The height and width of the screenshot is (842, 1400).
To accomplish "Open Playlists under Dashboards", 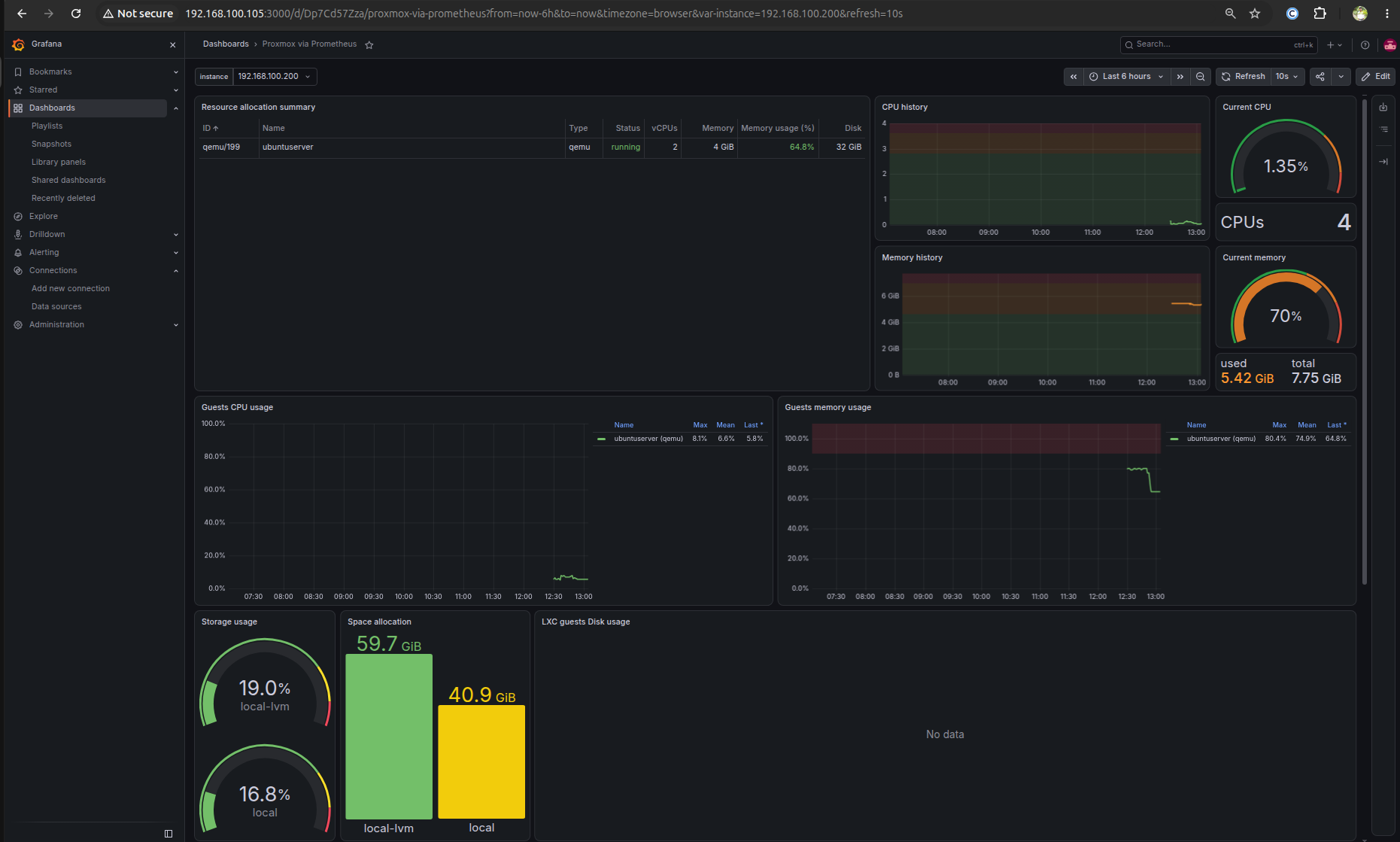I will pos(47,126).
